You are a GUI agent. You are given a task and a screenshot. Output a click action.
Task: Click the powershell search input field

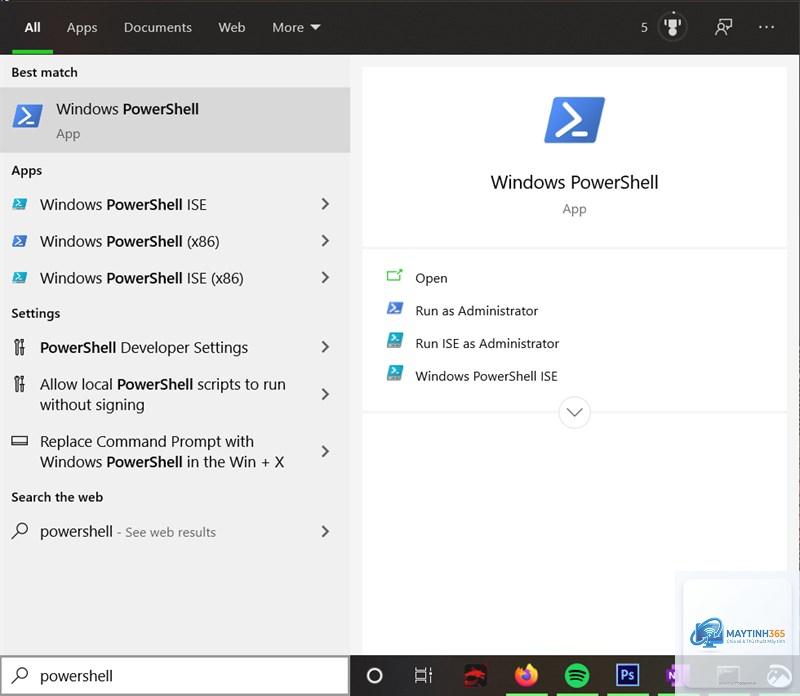175,676
